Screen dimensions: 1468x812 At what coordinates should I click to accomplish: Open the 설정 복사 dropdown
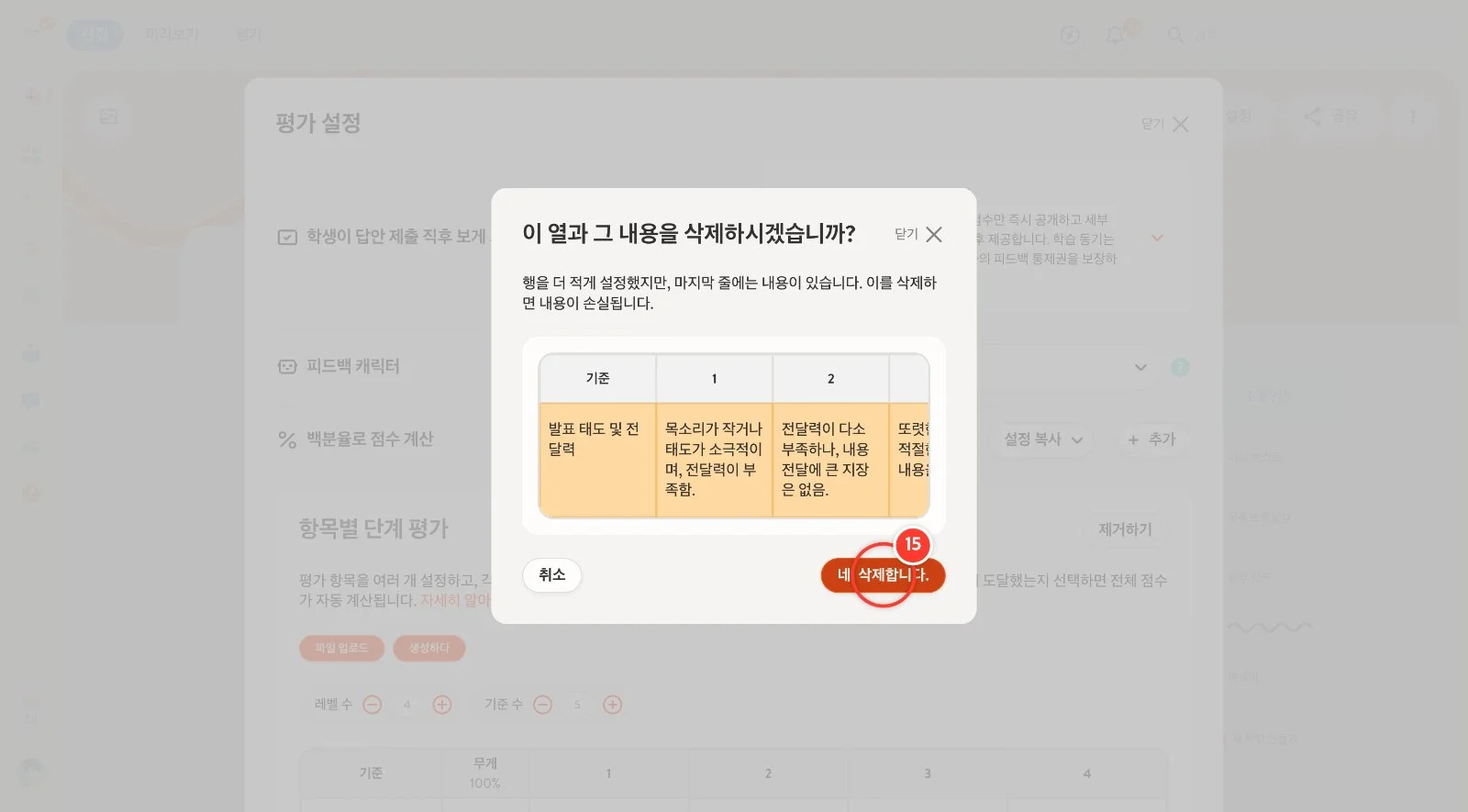point(1043,439)
